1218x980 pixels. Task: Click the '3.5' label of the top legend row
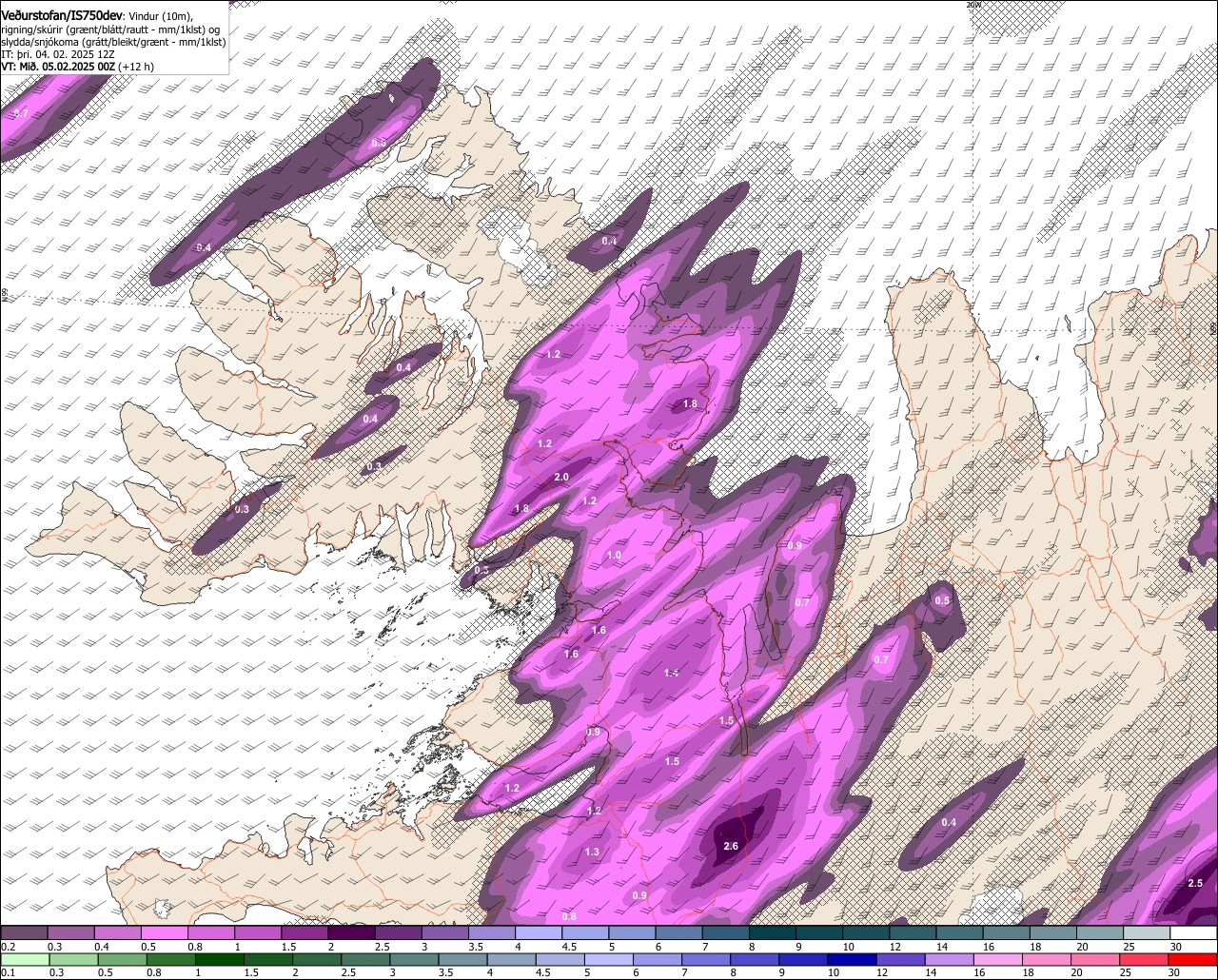pos(476,947)
